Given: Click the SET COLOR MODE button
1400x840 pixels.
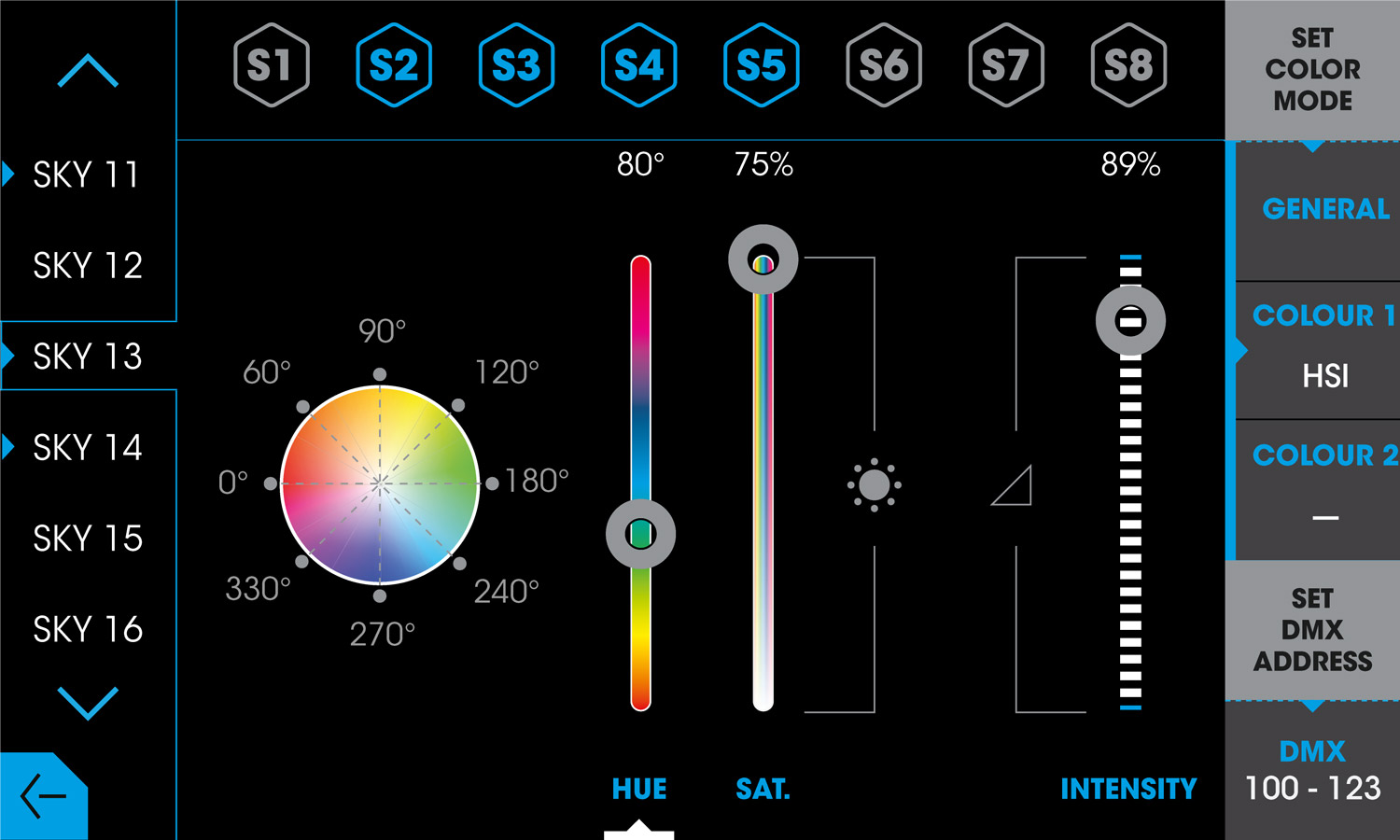Looking at the screenshot, I should point(1312,70).
